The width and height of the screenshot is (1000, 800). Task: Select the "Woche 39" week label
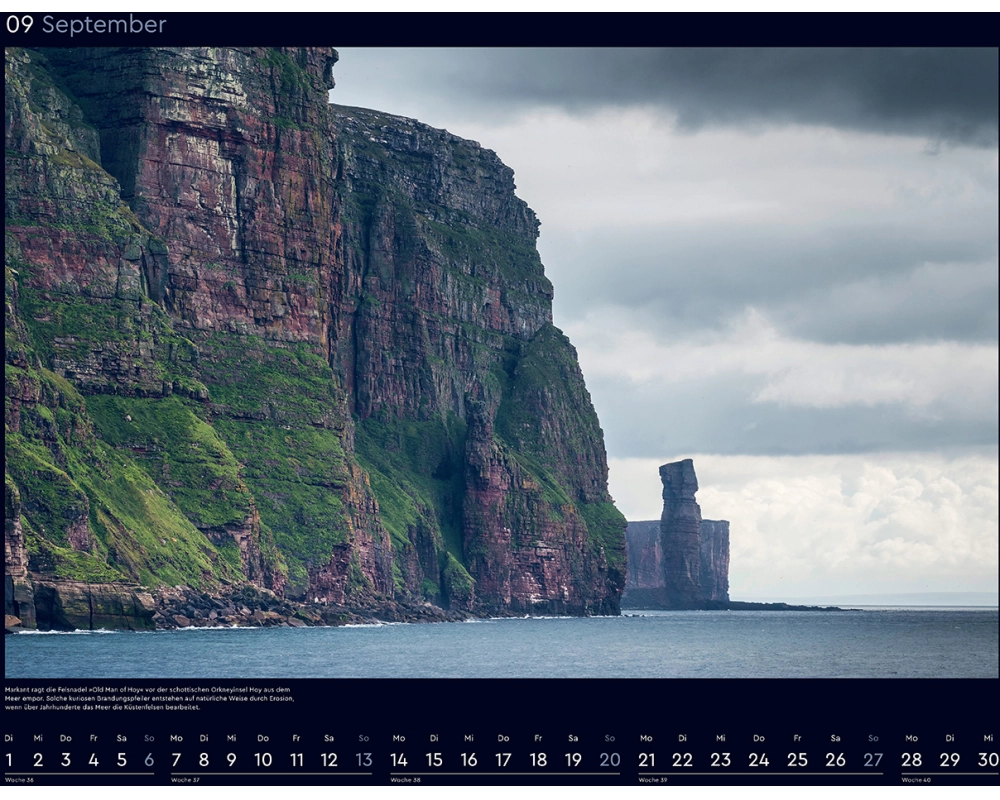click(652, 780)
